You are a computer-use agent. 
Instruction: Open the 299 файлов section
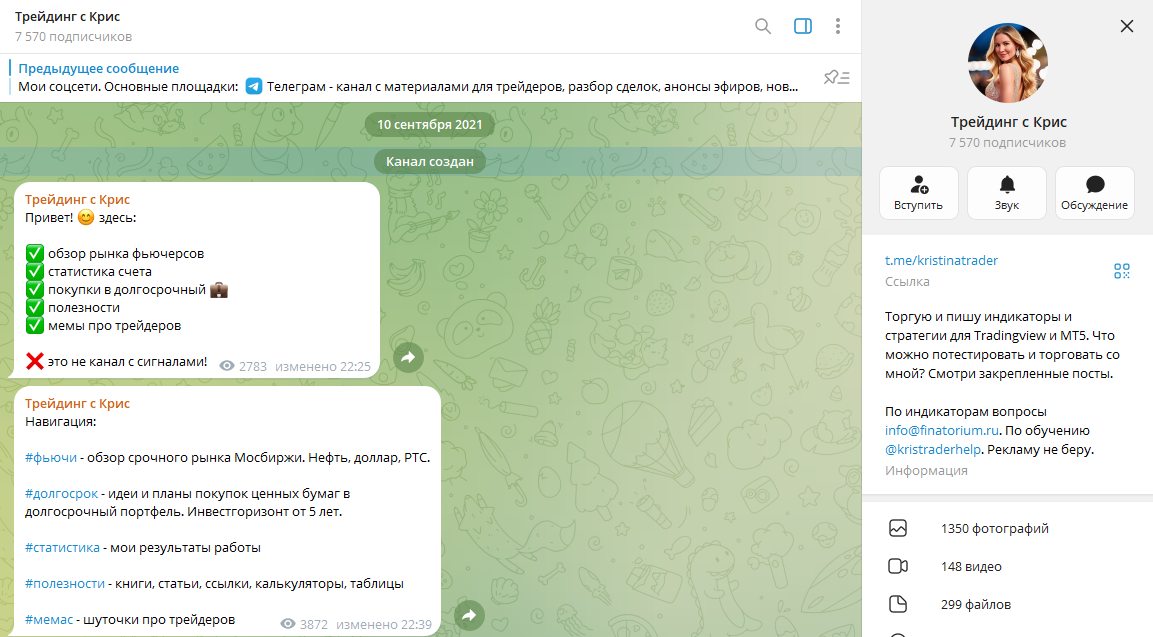pos(1007,605)
